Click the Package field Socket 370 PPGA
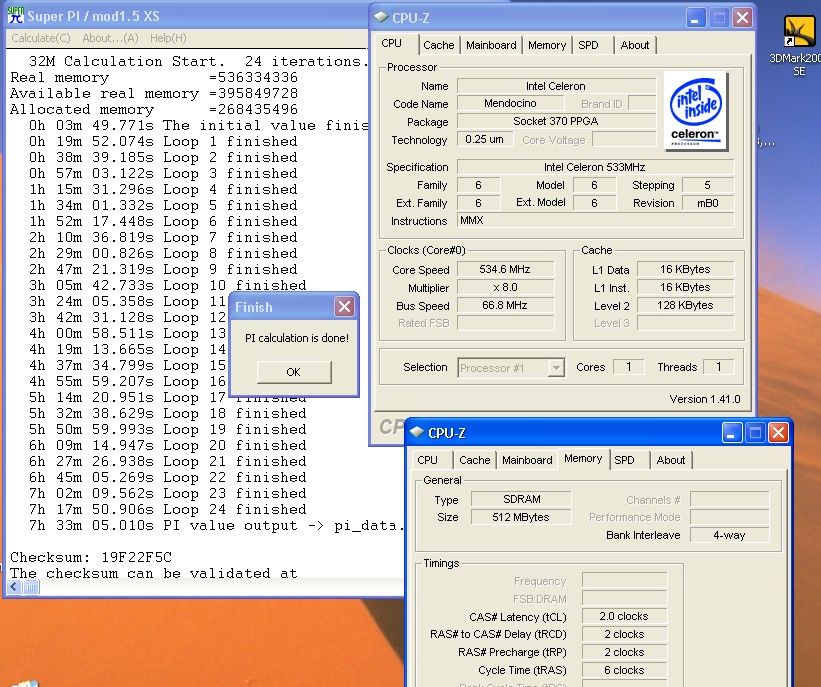Image resolution: width=821 pixels, height=687 pixels. pos(556,121)
